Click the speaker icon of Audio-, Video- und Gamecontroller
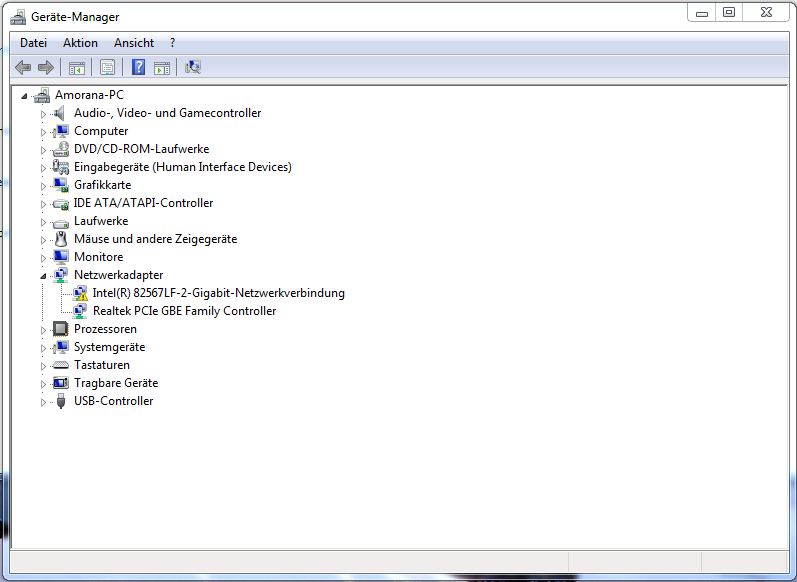 coord(60,113)
